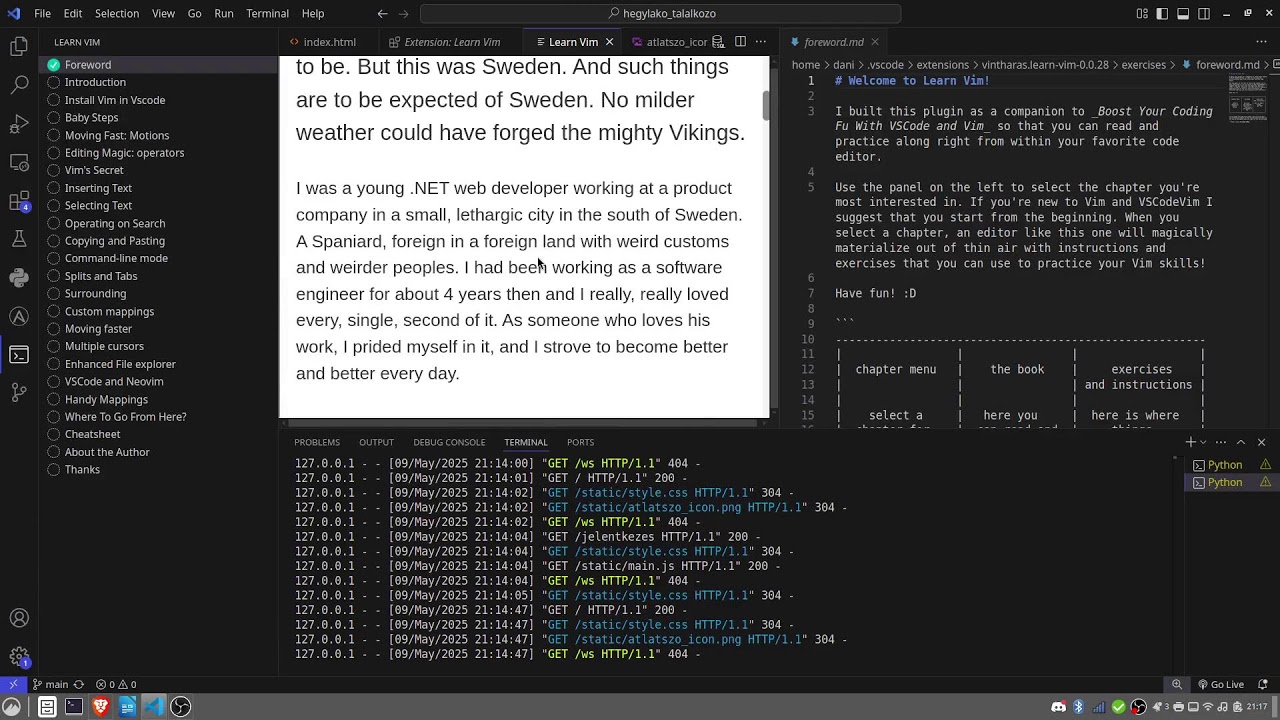Maximize the panel with the up chevron
Image resolution: width=1280 pixels, height=720 pixels.
pos(1241,442)
